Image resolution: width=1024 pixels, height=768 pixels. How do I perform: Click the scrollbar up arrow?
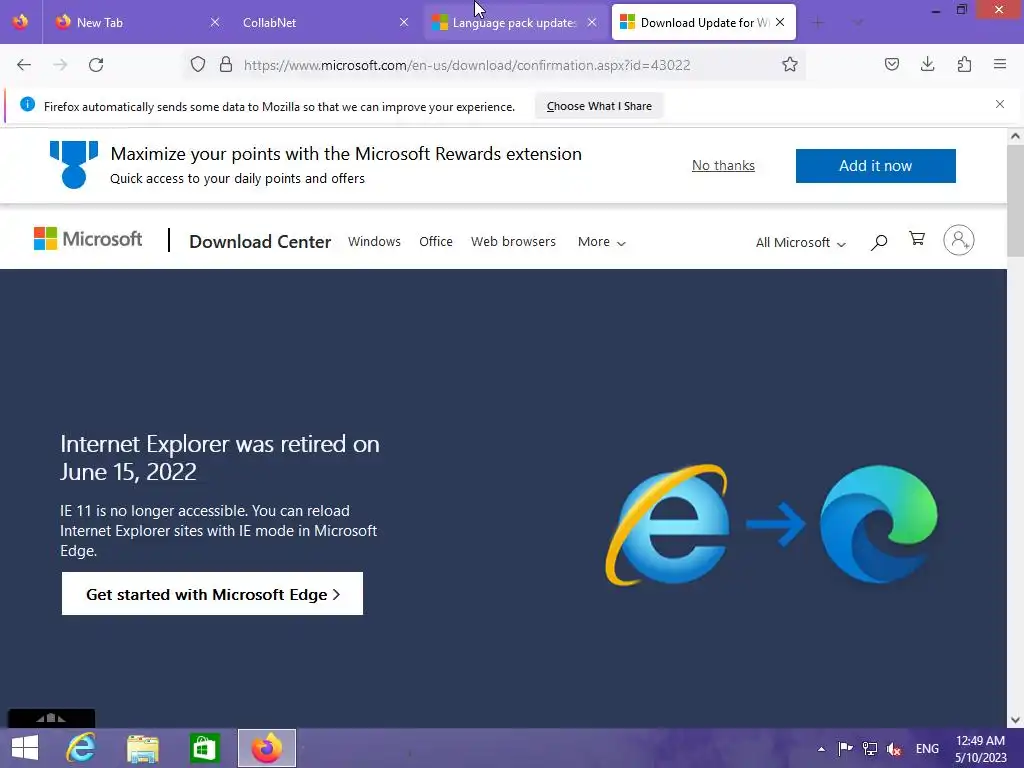pyautogui.click(x=1015, y=136)
